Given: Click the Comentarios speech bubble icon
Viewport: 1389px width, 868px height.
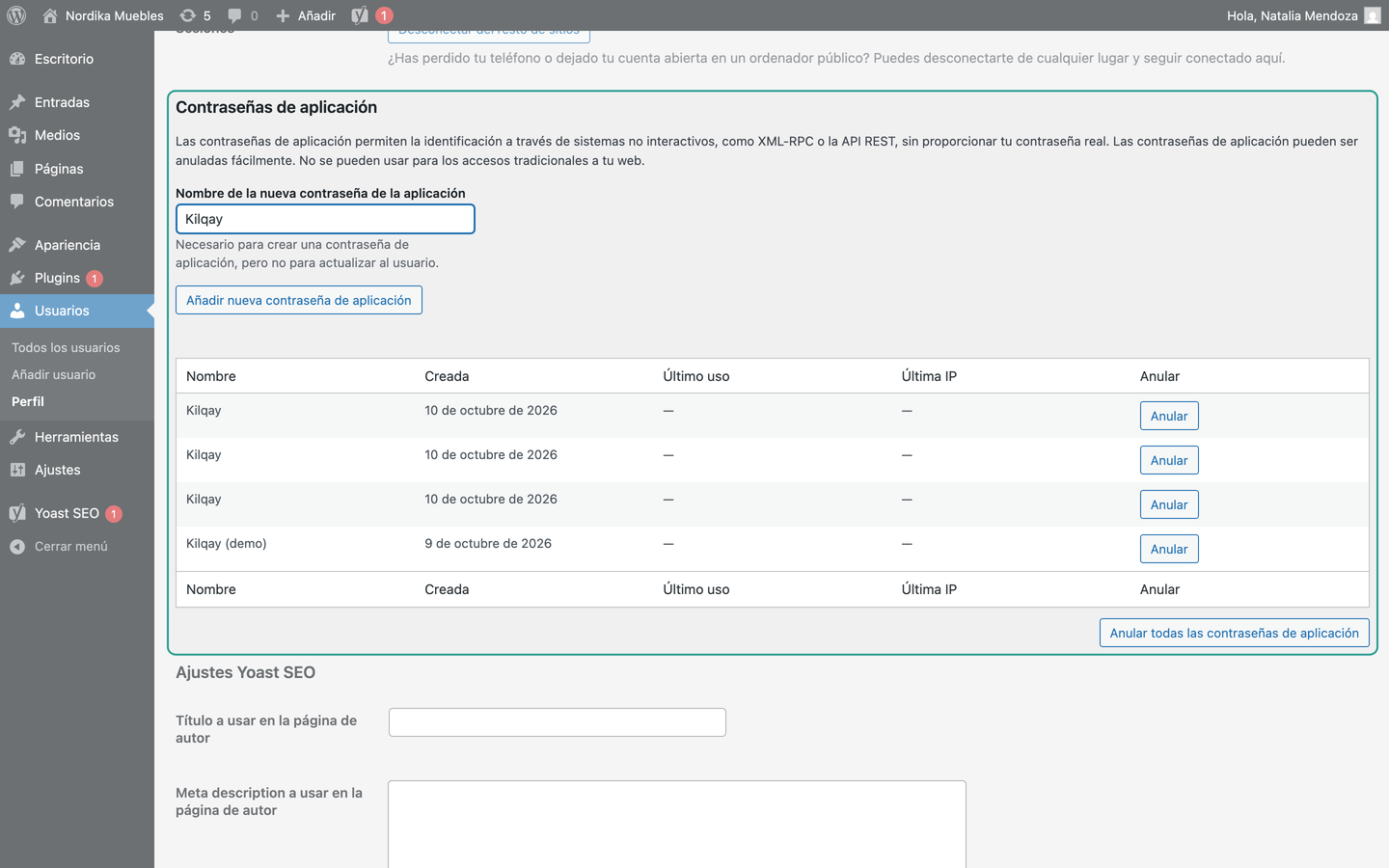Looking at the screenshot, I should click(x=17, y=202).
